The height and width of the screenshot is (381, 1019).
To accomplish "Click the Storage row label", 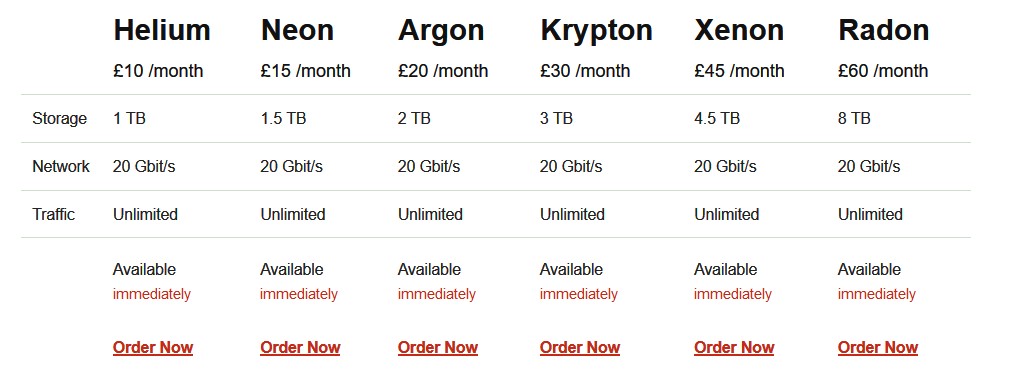I will point(60,119).
